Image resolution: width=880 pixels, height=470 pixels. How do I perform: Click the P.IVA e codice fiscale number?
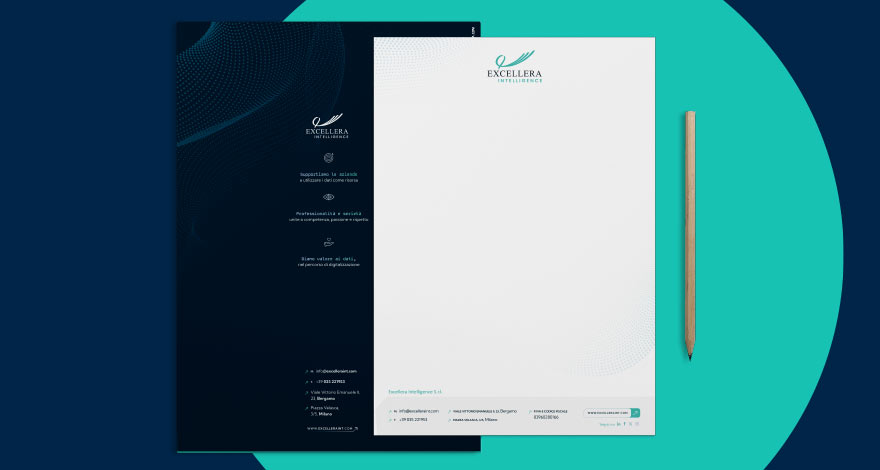click(546, 417)
